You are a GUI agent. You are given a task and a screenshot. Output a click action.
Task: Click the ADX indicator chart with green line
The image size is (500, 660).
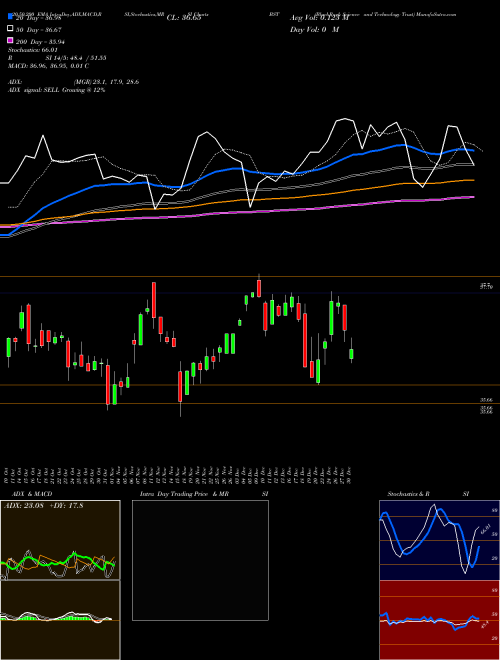(60, 540)
